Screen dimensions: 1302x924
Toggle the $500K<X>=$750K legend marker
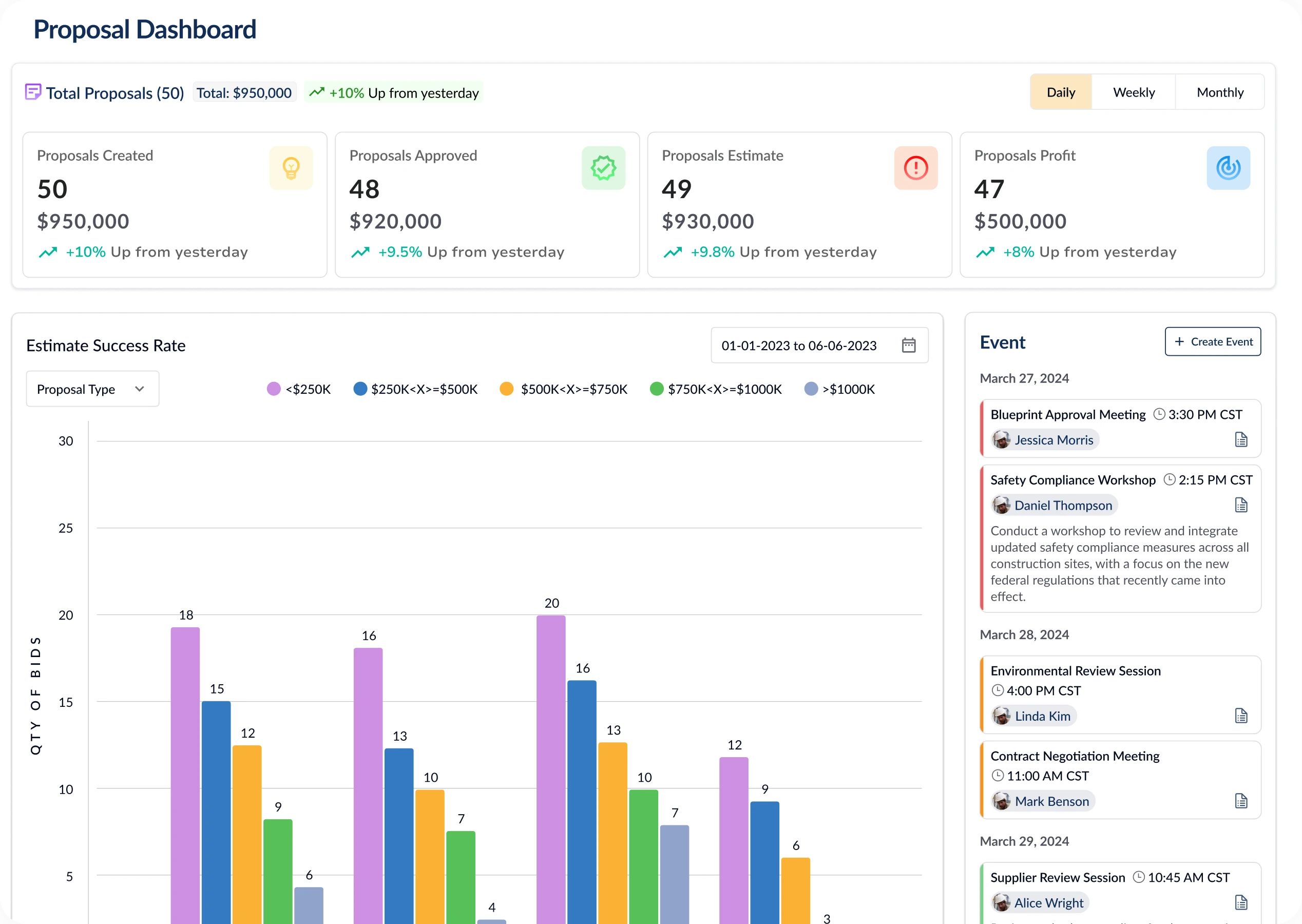click(506, 389)
